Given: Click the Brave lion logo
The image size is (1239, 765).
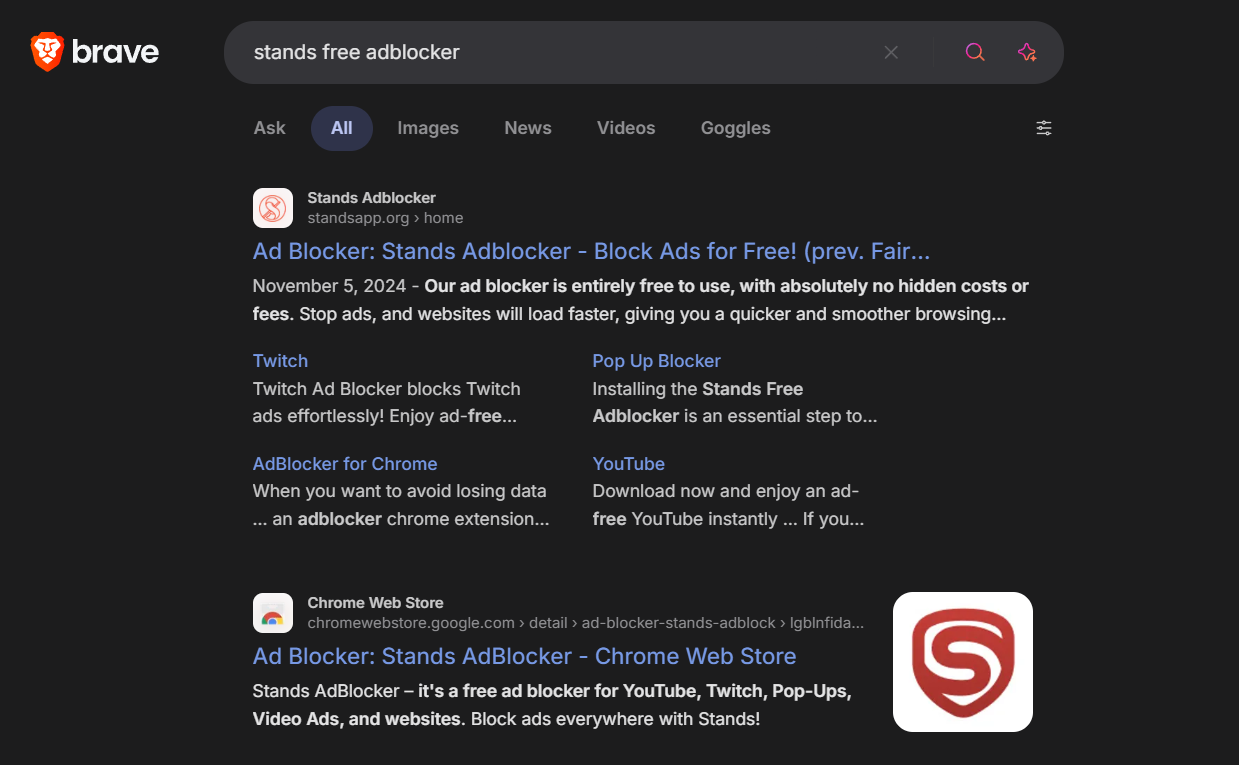Looking at the screenshot, I should pos(47,52).
